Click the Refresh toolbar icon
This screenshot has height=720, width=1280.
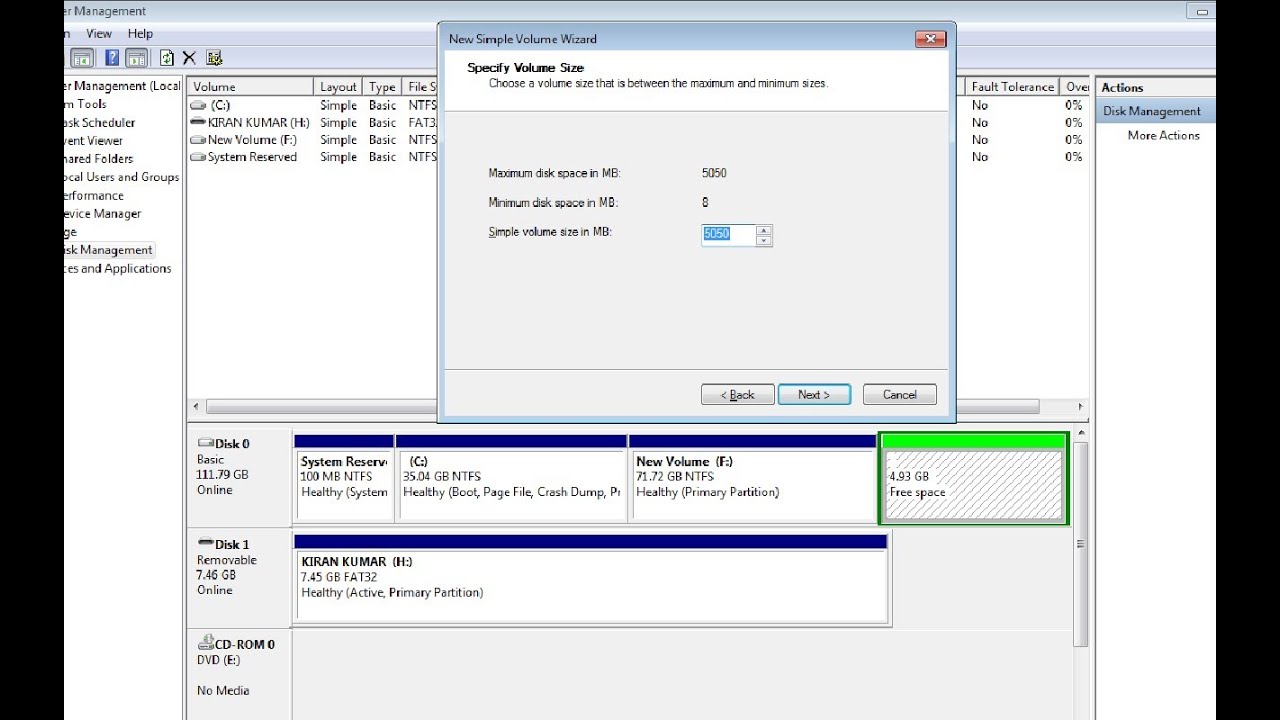[x=166, y=58]
